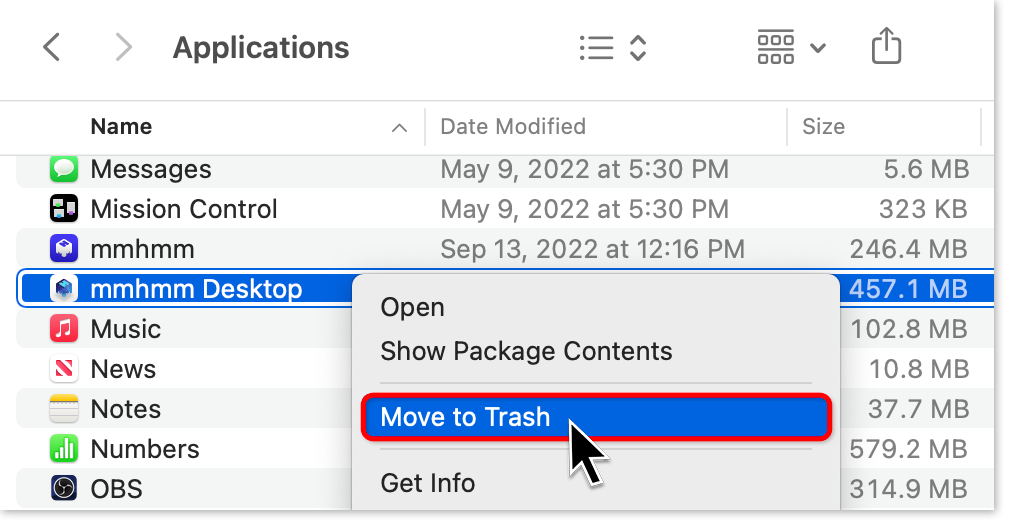
Task: Expand group-by dropdown chevron
Action: coord(817,48)
